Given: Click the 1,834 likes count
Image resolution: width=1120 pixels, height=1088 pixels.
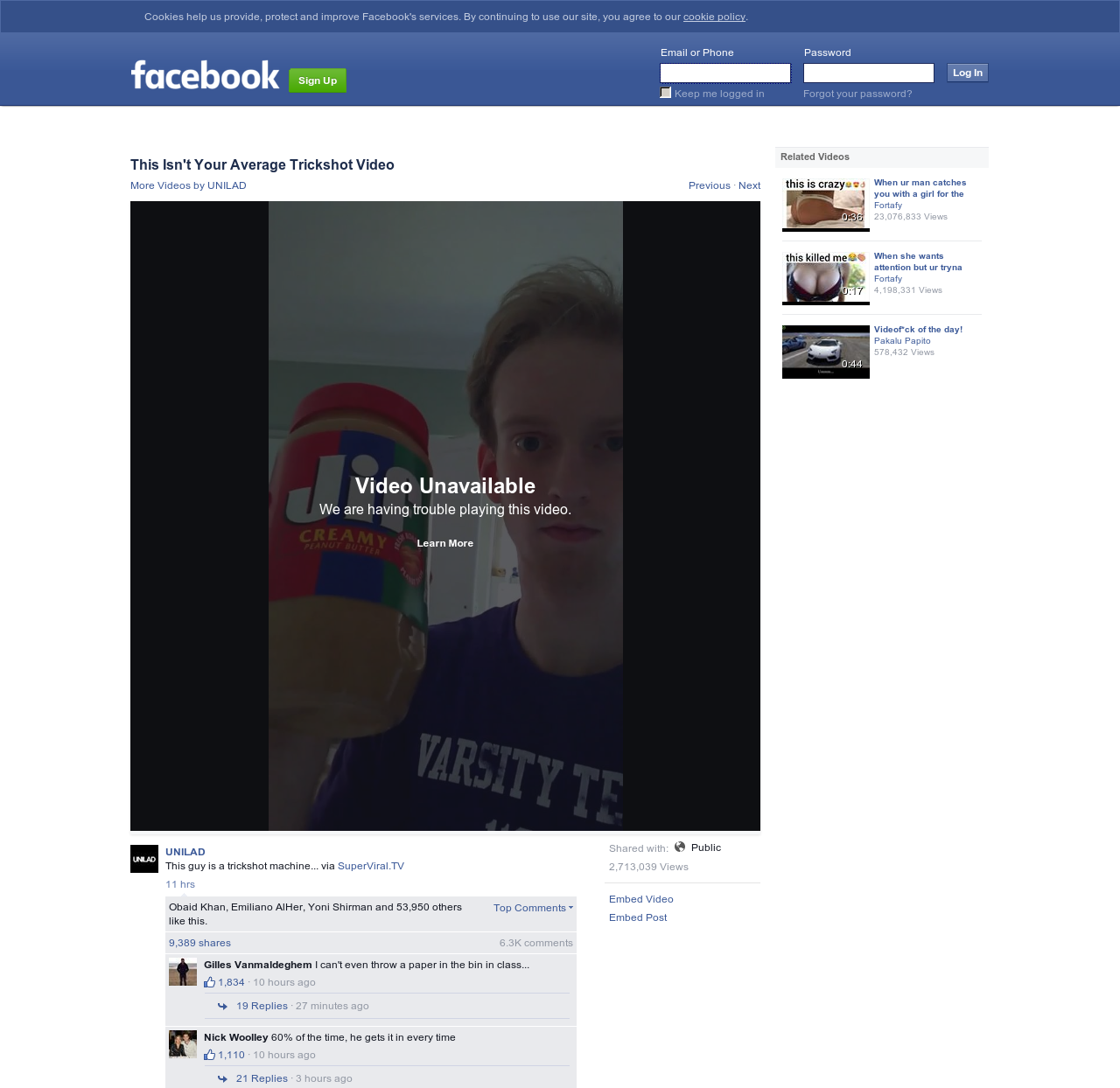Looking at the screenshot, I should click(231, 982).
